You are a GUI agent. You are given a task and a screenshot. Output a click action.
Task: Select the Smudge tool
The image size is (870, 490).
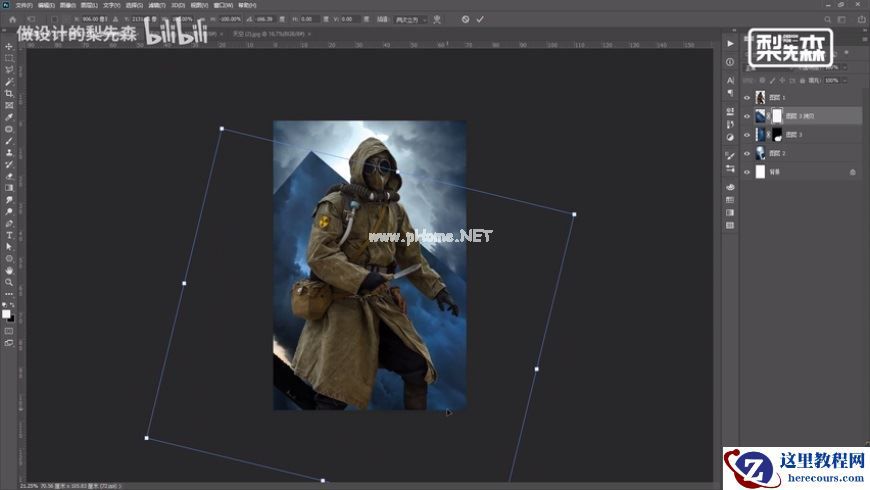[9, 200]
